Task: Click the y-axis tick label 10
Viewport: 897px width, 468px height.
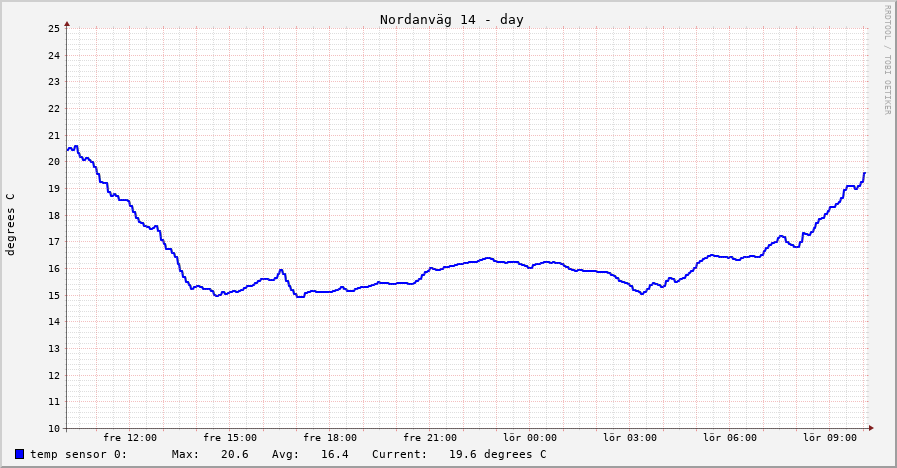Action: point(54,429)
